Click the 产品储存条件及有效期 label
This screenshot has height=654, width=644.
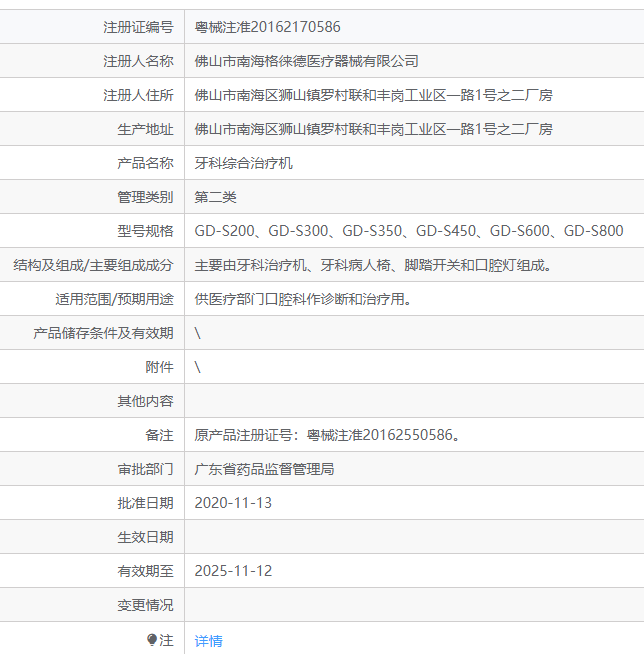pos(103,333)
